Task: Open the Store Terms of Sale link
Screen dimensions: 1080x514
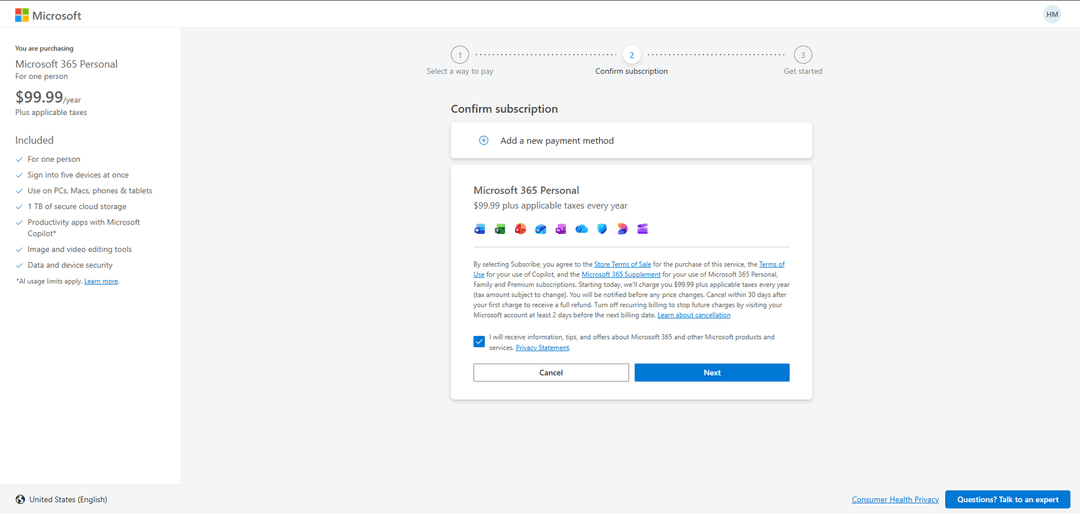Action: (x=622, y=264)
